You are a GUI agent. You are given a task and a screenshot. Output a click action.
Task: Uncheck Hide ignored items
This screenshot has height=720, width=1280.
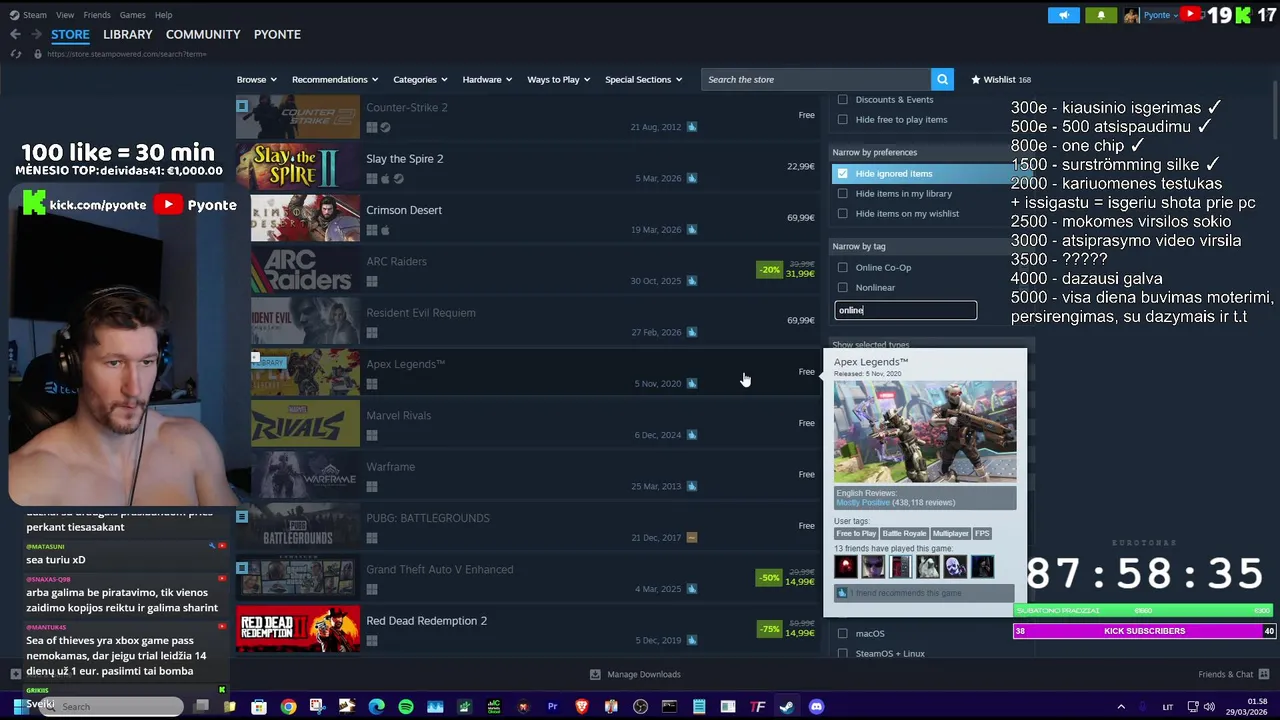click(842, 173)
